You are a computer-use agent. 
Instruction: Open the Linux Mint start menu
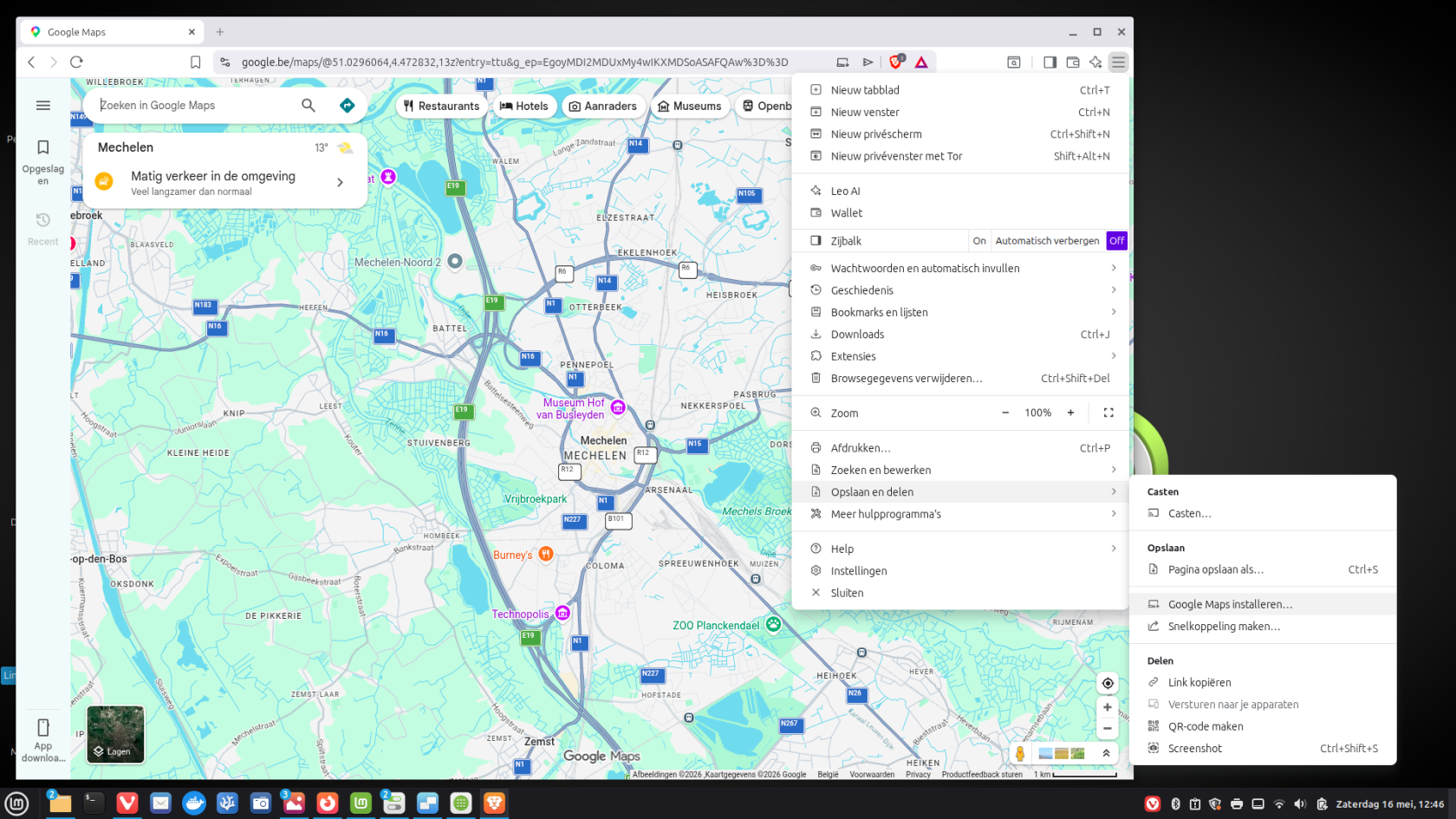(17, 803)
